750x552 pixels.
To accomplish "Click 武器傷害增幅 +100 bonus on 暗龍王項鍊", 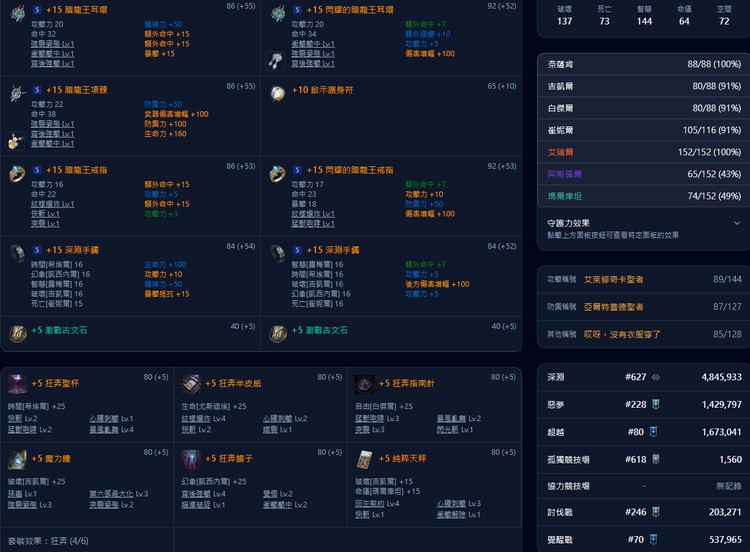I will [176, 114].
